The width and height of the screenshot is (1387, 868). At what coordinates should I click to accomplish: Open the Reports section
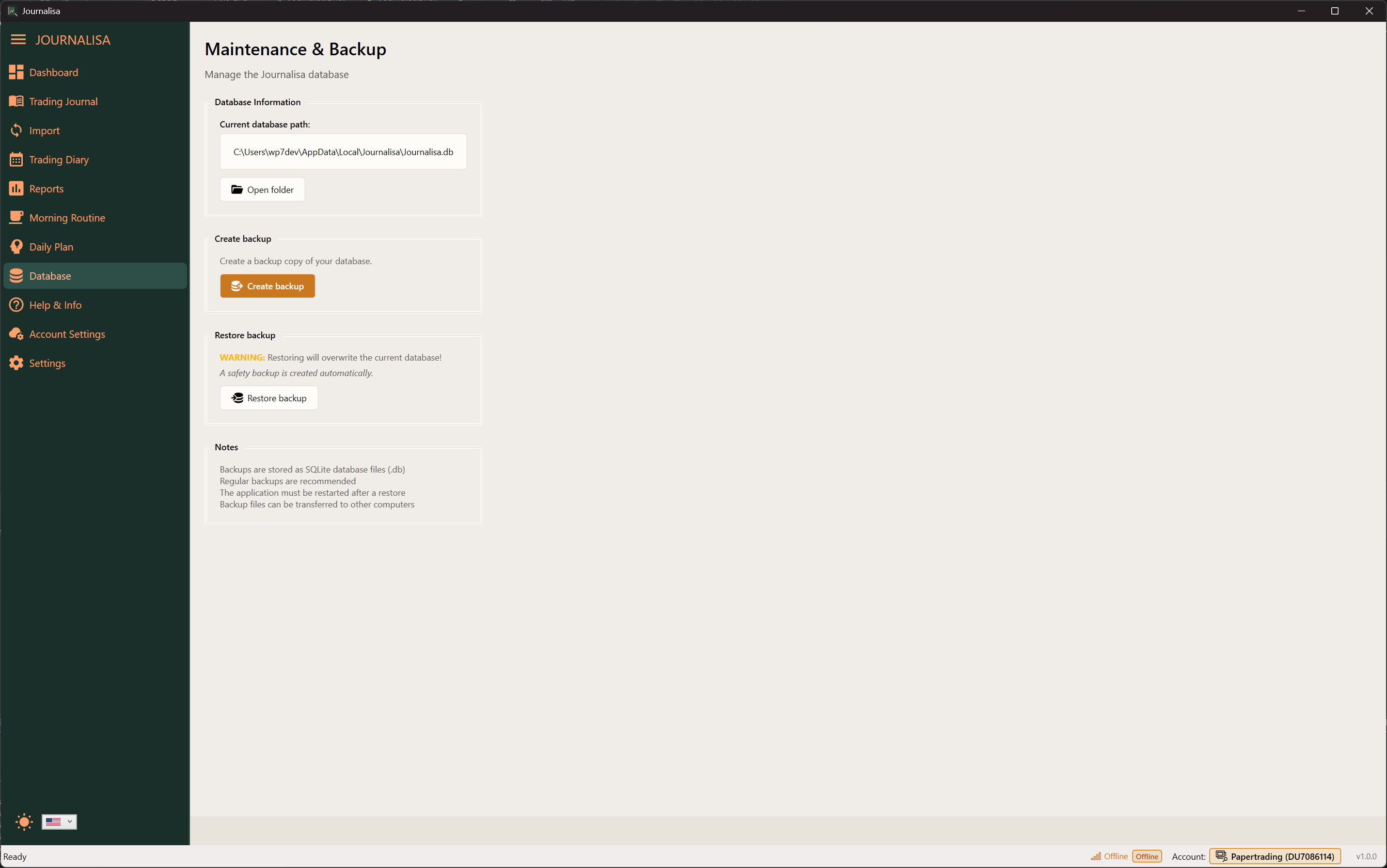tap(95, 189)
